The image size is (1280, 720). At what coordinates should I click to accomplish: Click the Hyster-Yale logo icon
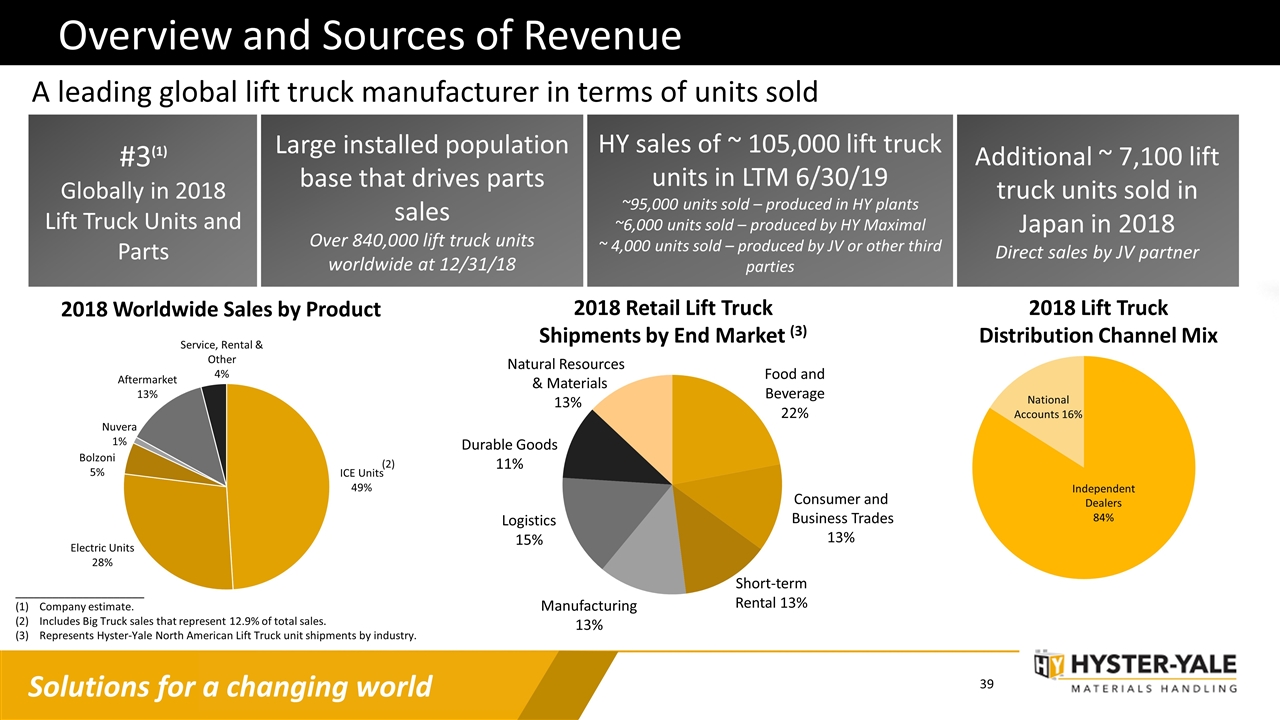pos(1047,664)
